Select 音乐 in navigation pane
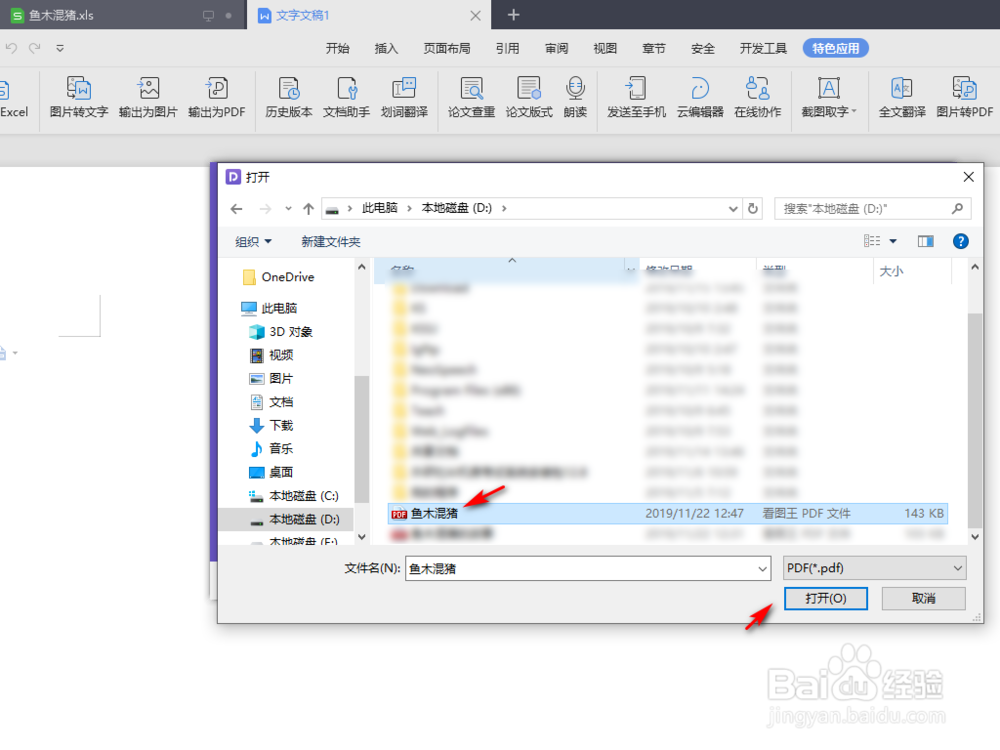This screenshot has height=750, width=1000. click(271, 449)
